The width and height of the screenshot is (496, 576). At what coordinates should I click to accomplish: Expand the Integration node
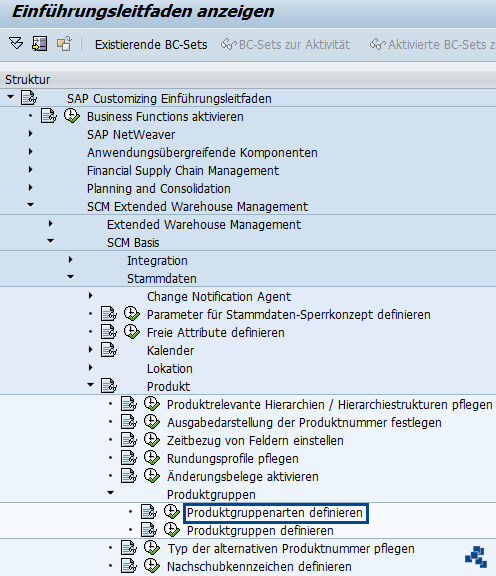click(71, 260)
